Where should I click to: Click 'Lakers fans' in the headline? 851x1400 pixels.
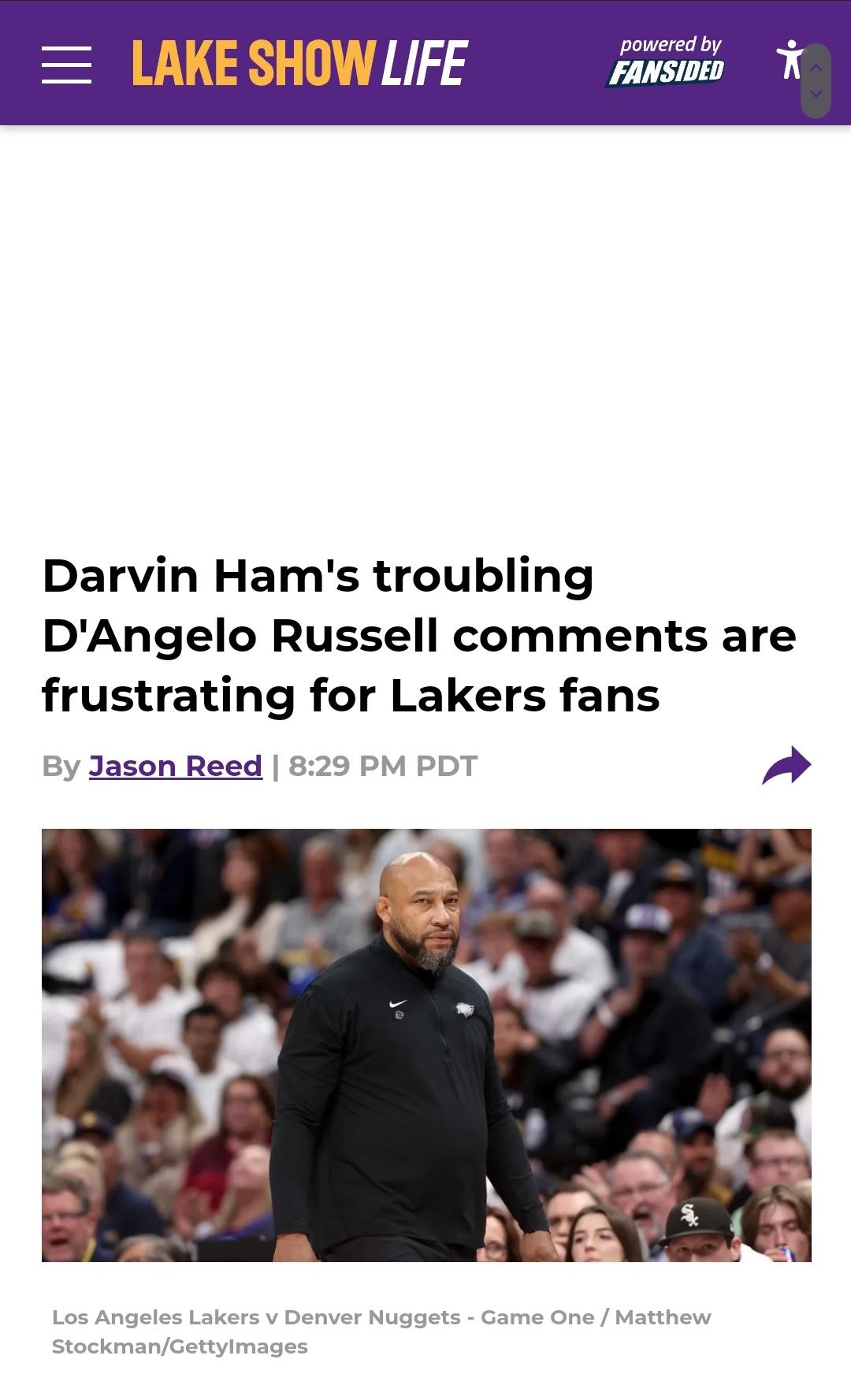525,696
